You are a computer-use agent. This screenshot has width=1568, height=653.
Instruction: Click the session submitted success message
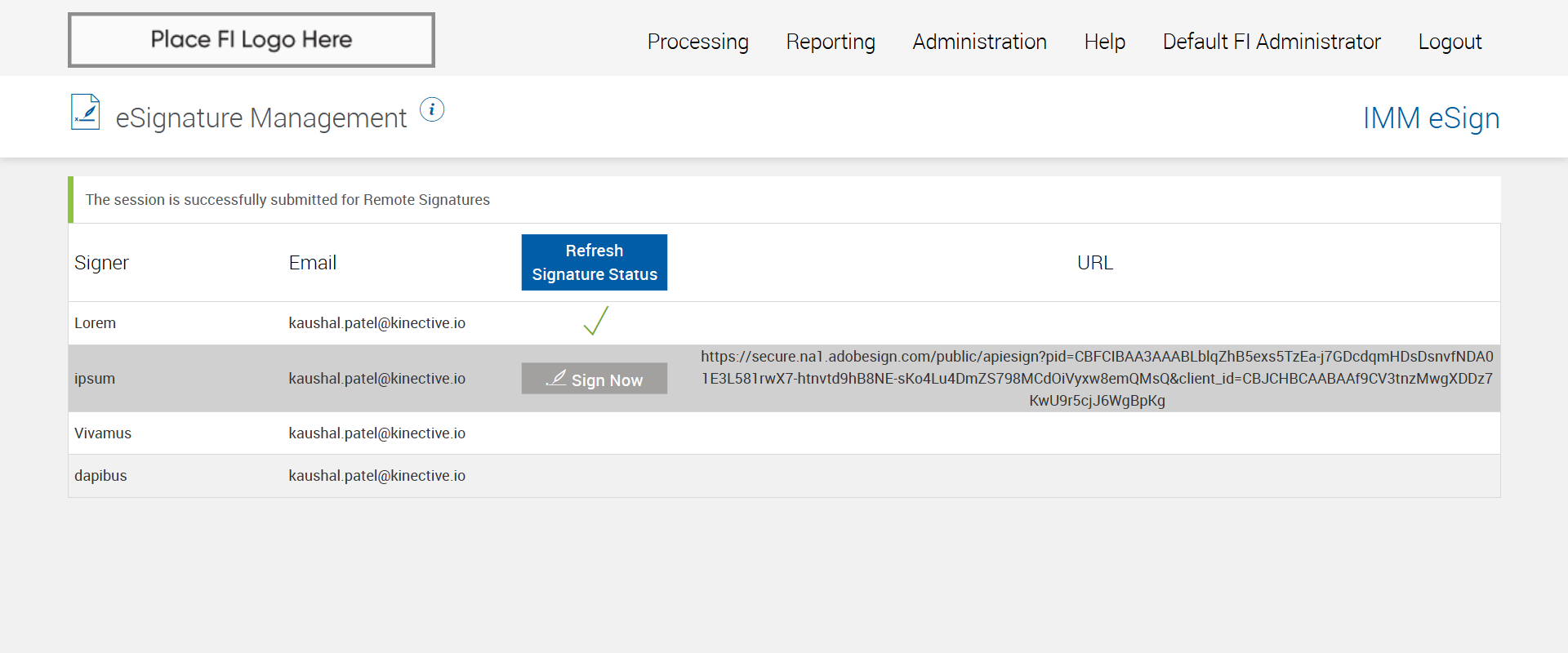coord(287,200)
